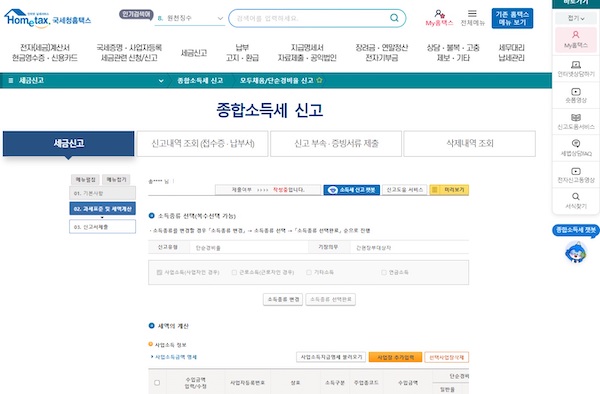
Task: Click the 주업종코드 column header
Action: click(367, 383)
